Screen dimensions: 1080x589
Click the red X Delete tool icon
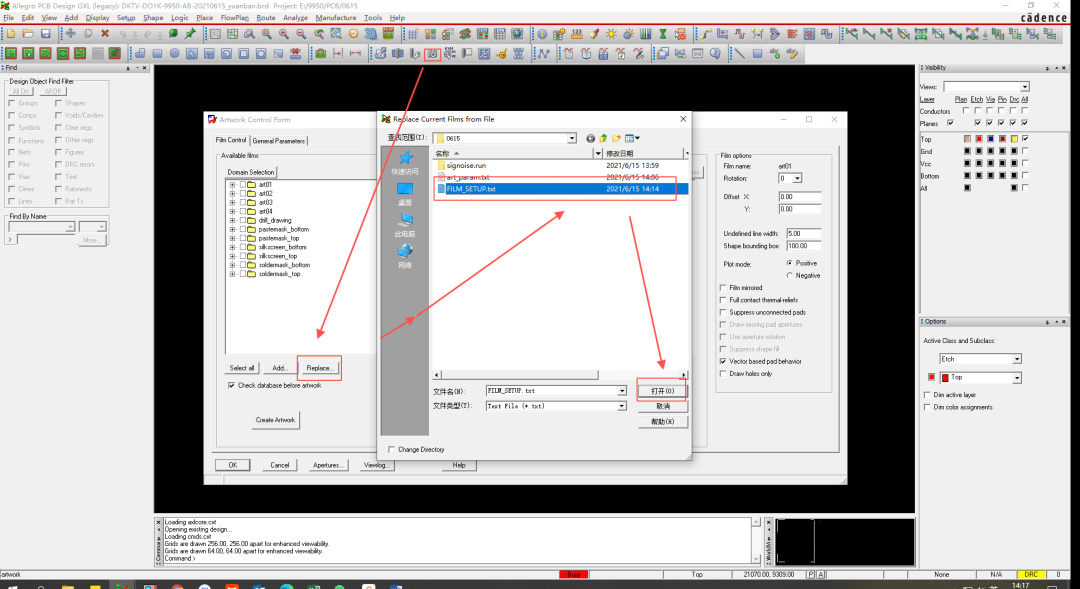[105, 33]
